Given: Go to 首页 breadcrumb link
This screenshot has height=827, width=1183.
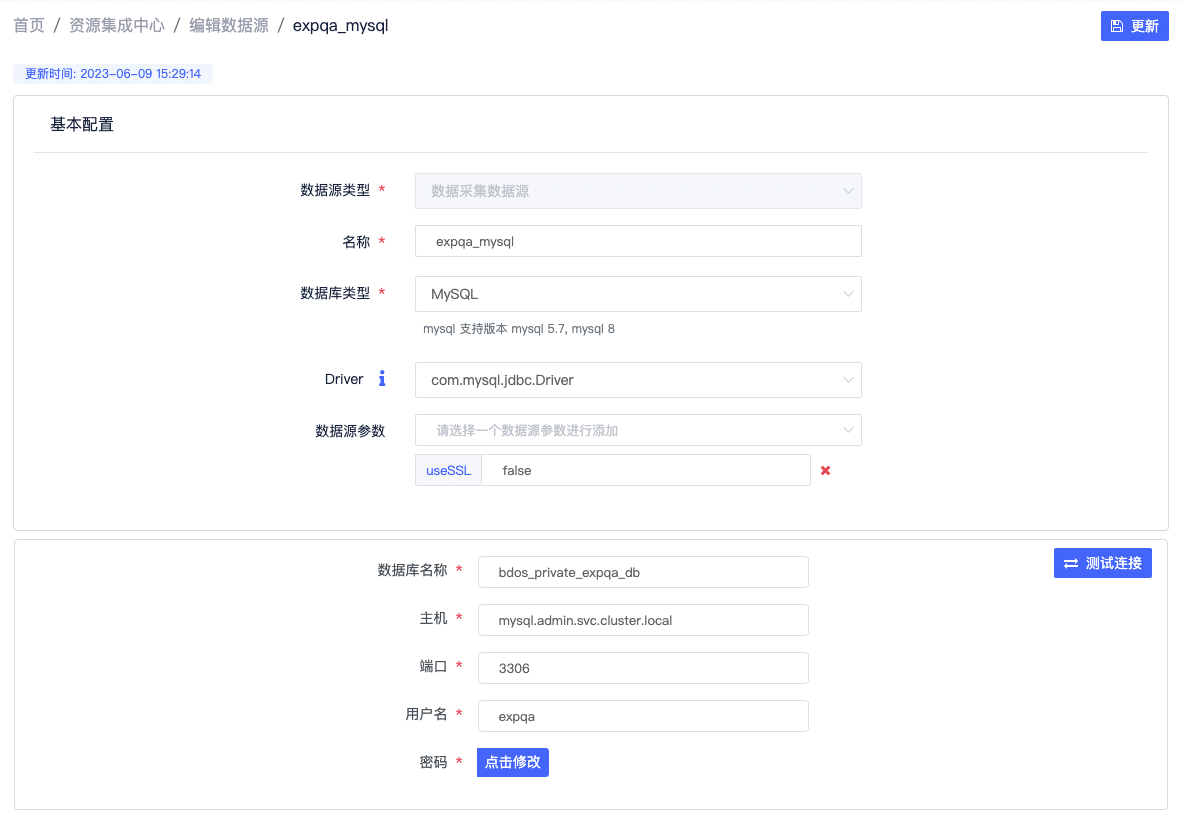Looking at the screenshot, I should pyautogui.click(x=29, y=26).
